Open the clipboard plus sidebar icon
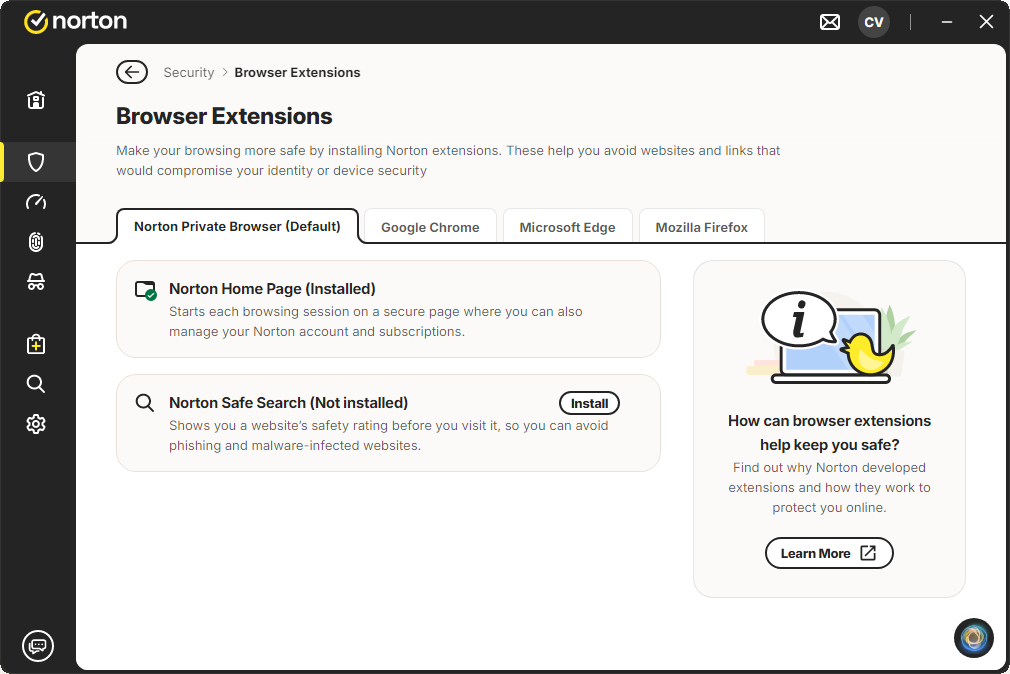This screenshot has height=674, width=1010. coord(36,344)
